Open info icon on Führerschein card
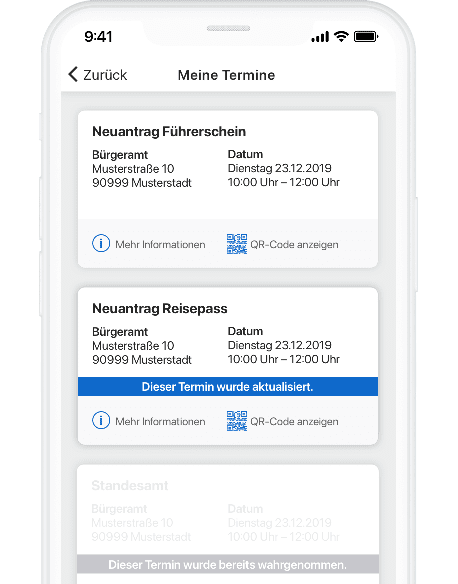Viewport: 458px width, 584px height. [x=101, y=244]
